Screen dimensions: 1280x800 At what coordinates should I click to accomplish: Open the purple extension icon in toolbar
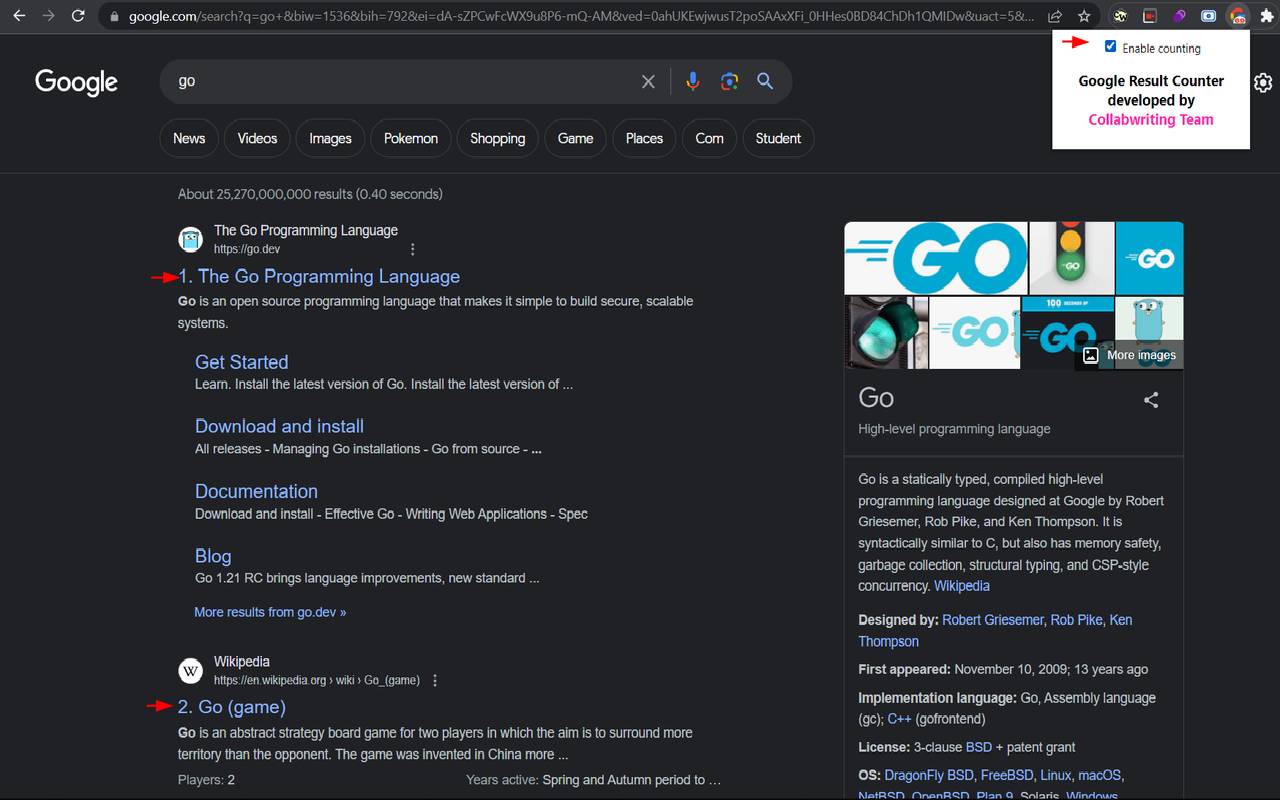coord(1179,16)
